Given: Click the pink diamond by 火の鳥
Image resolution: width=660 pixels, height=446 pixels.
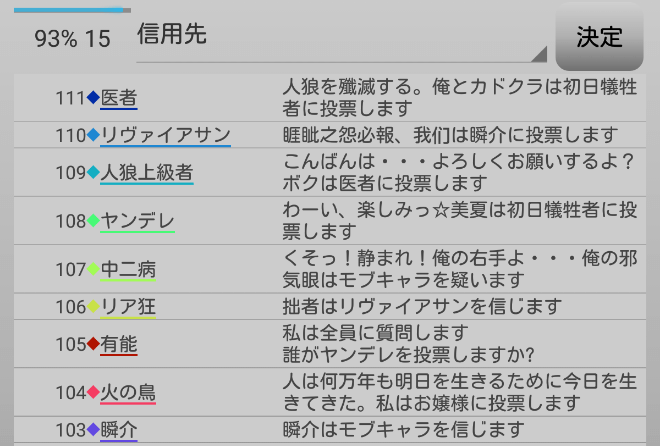Looking at the screenshot, I should tap(94, 392).
